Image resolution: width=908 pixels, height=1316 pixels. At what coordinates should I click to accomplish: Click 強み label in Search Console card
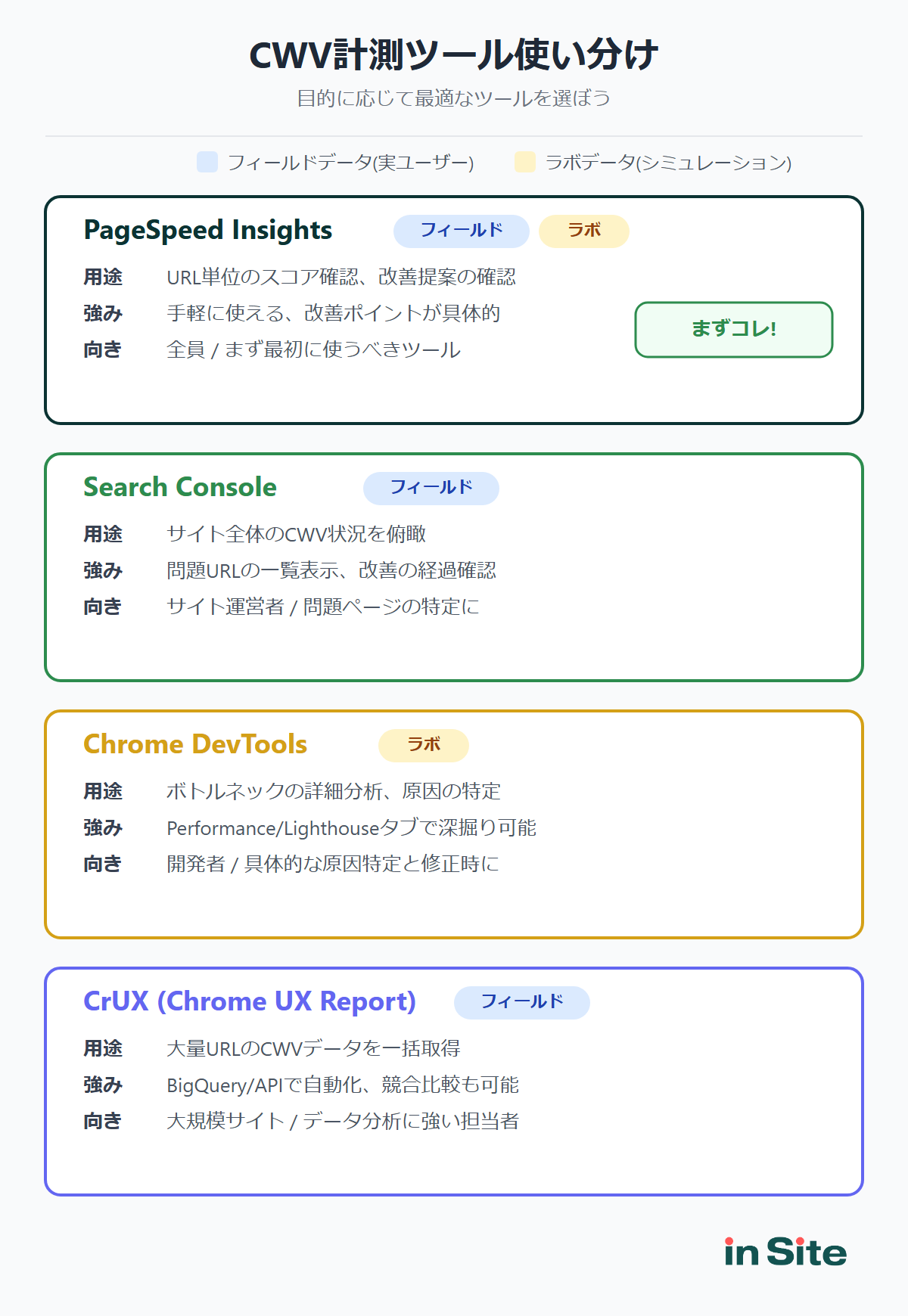pyautogui.click(x=103, y=570)
